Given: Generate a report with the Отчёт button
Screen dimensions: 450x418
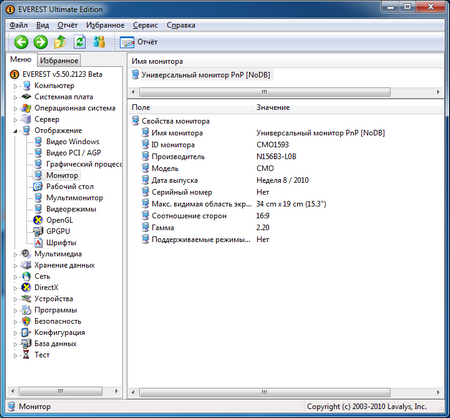Looking at the screenshot, I should coord(138,42).
